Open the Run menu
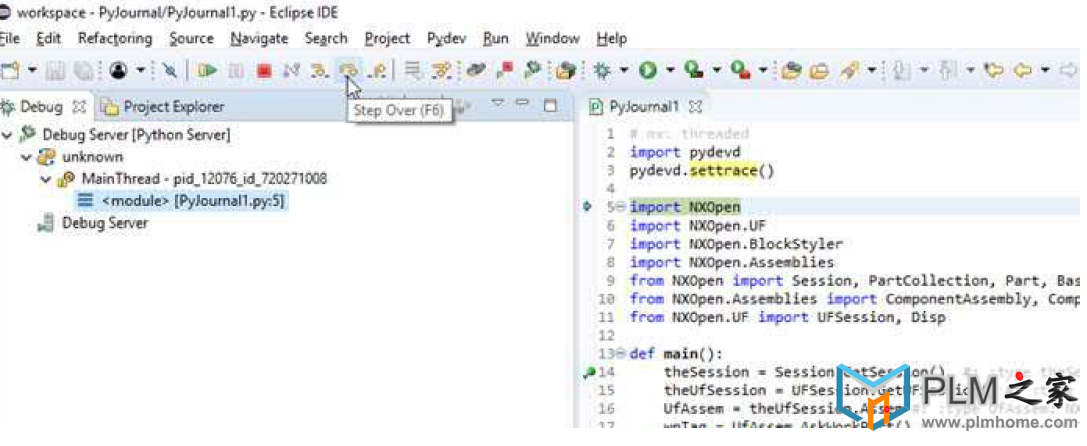The image size is (1087, 446). 496,38
